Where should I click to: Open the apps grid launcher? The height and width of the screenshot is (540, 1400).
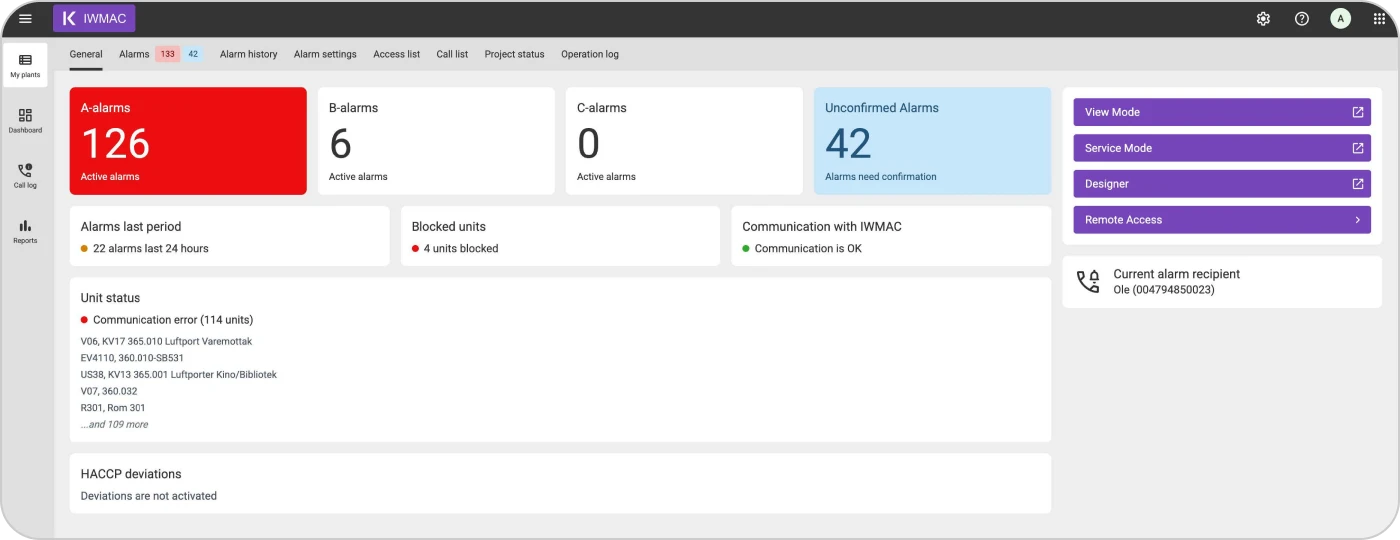[x=1379, y=19]
